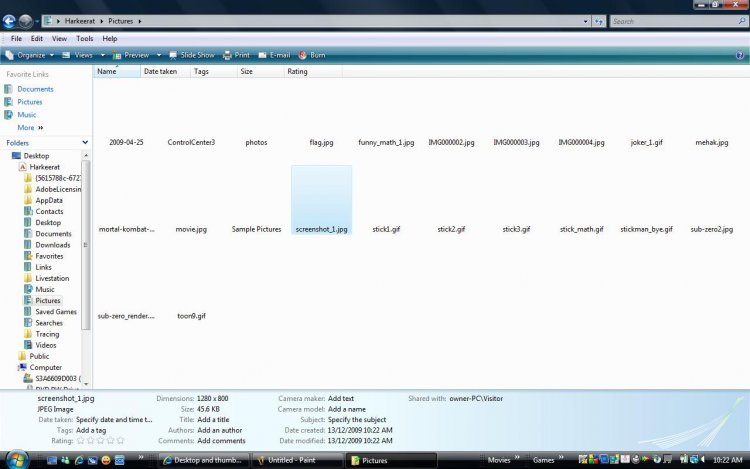Start Slide Show from the toolbar
The width and height of the screenshot is (750, 469).
tap(172, 55)
